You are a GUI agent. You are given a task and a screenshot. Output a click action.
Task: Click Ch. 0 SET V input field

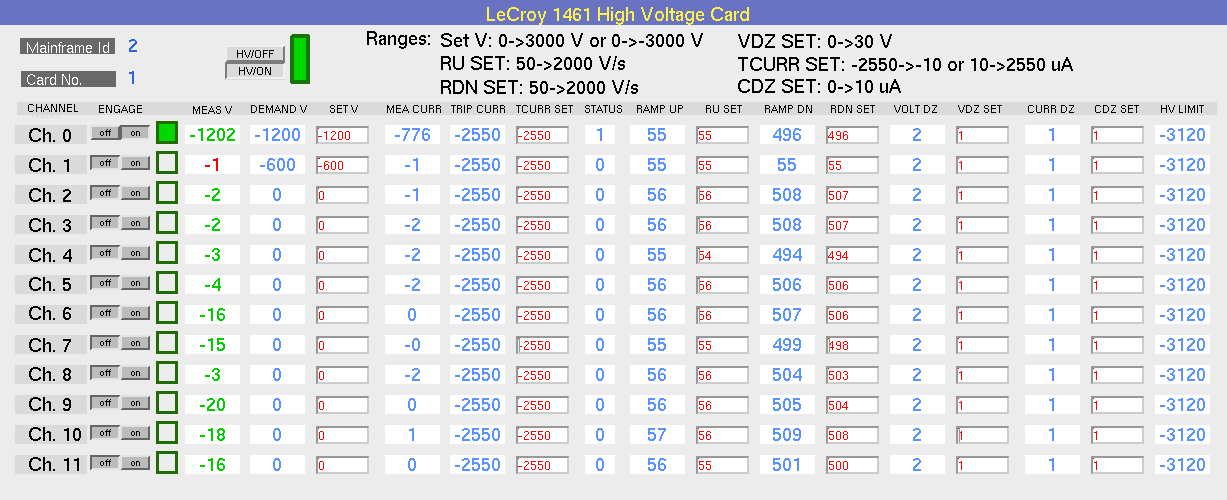click(342, 135)
